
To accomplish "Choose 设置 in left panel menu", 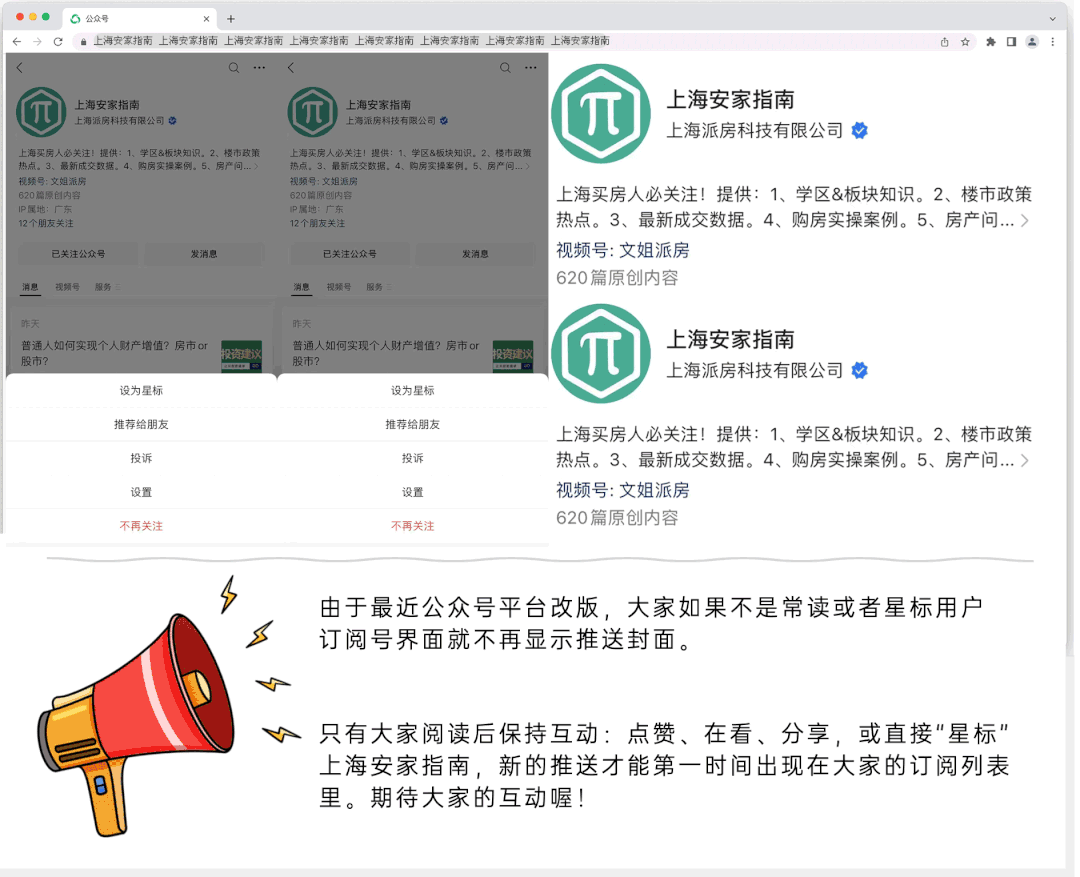I will click(x=141, y=492).
